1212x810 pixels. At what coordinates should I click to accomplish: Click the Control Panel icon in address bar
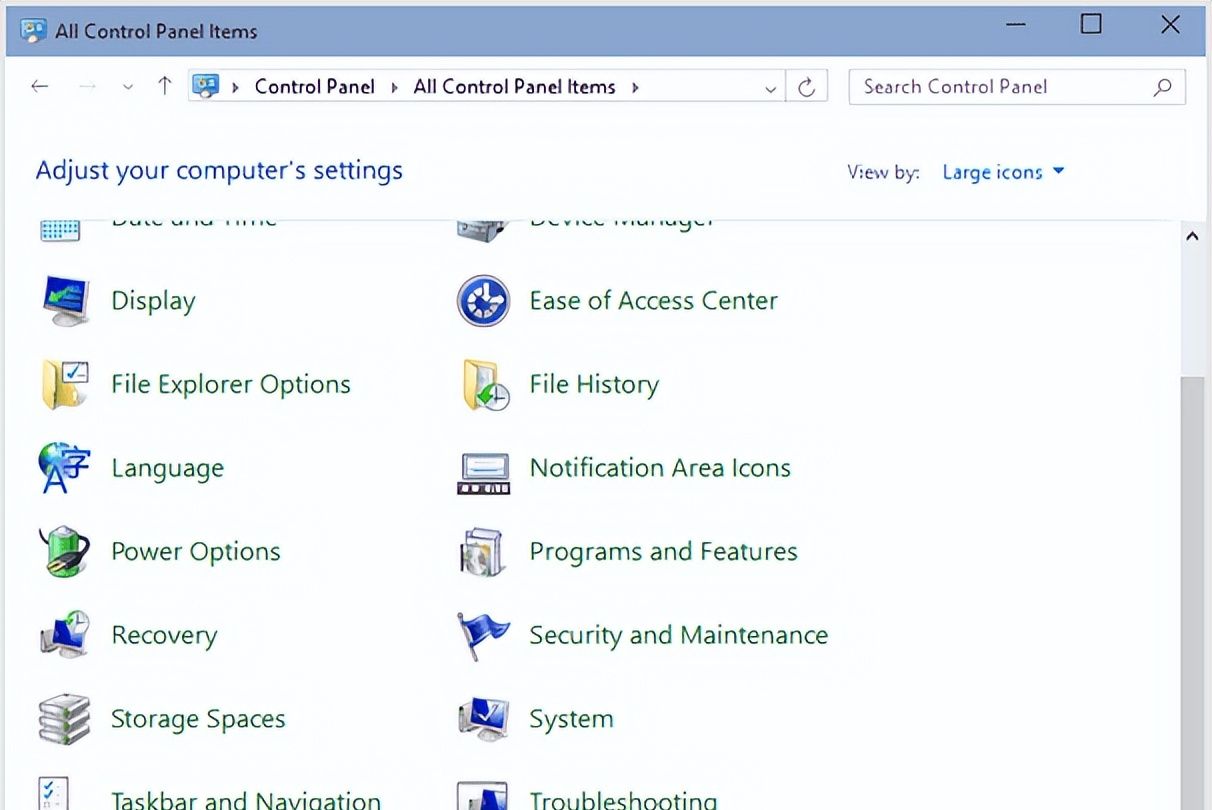[205, 86]
